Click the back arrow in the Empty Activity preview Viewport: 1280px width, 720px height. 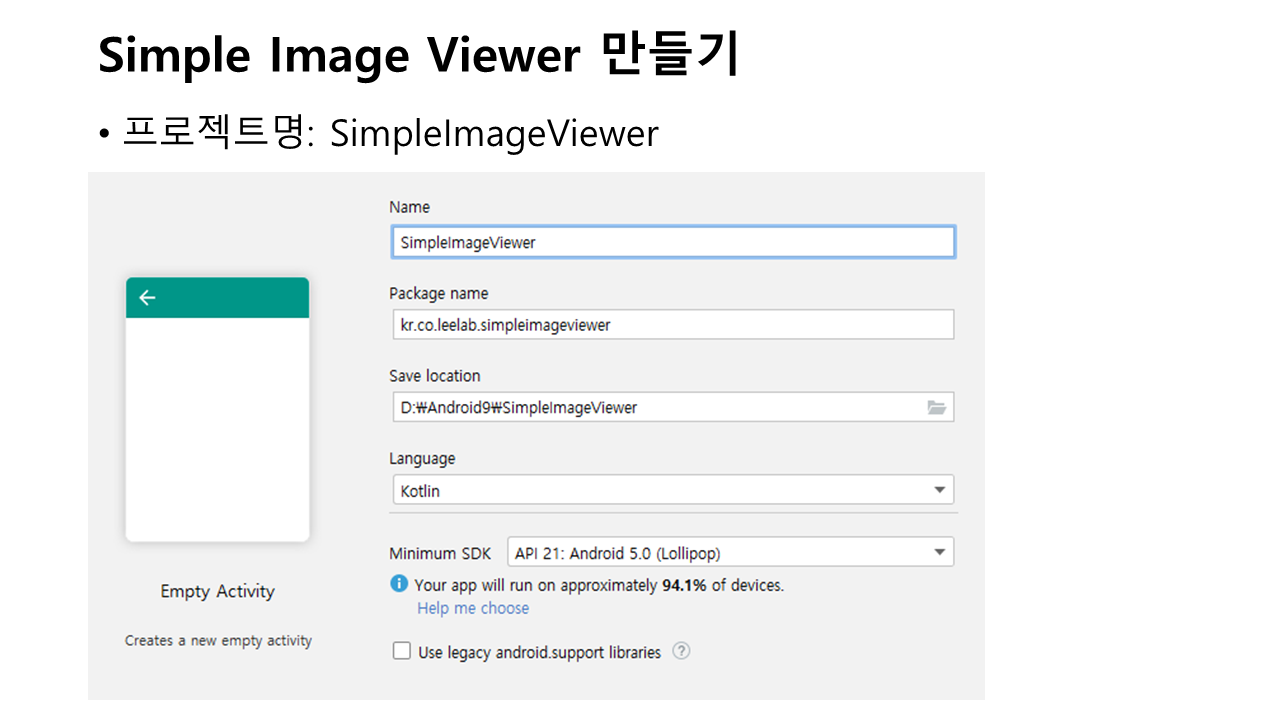(x=148, y=297)
